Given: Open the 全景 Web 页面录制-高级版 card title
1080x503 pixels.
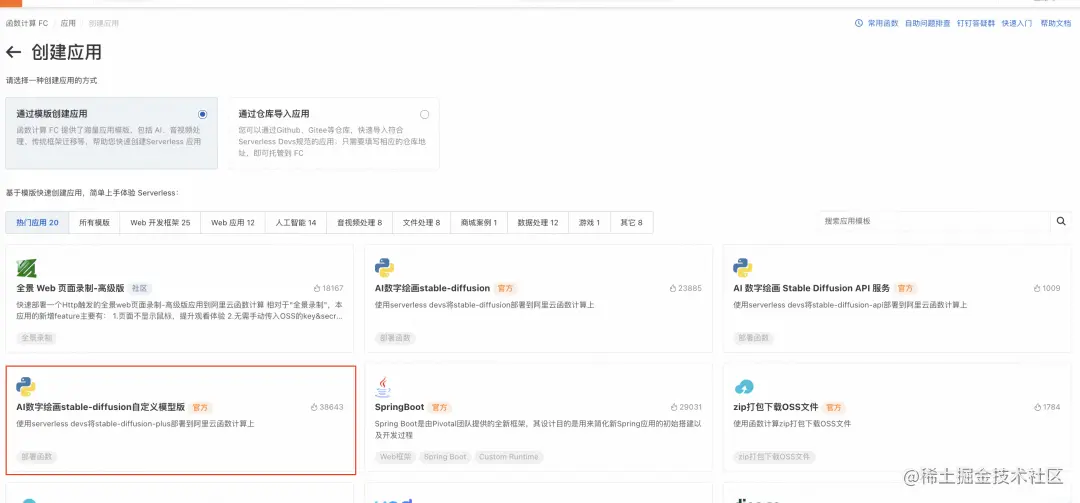Looking at the screenshot, I should [x=70, y=288].
